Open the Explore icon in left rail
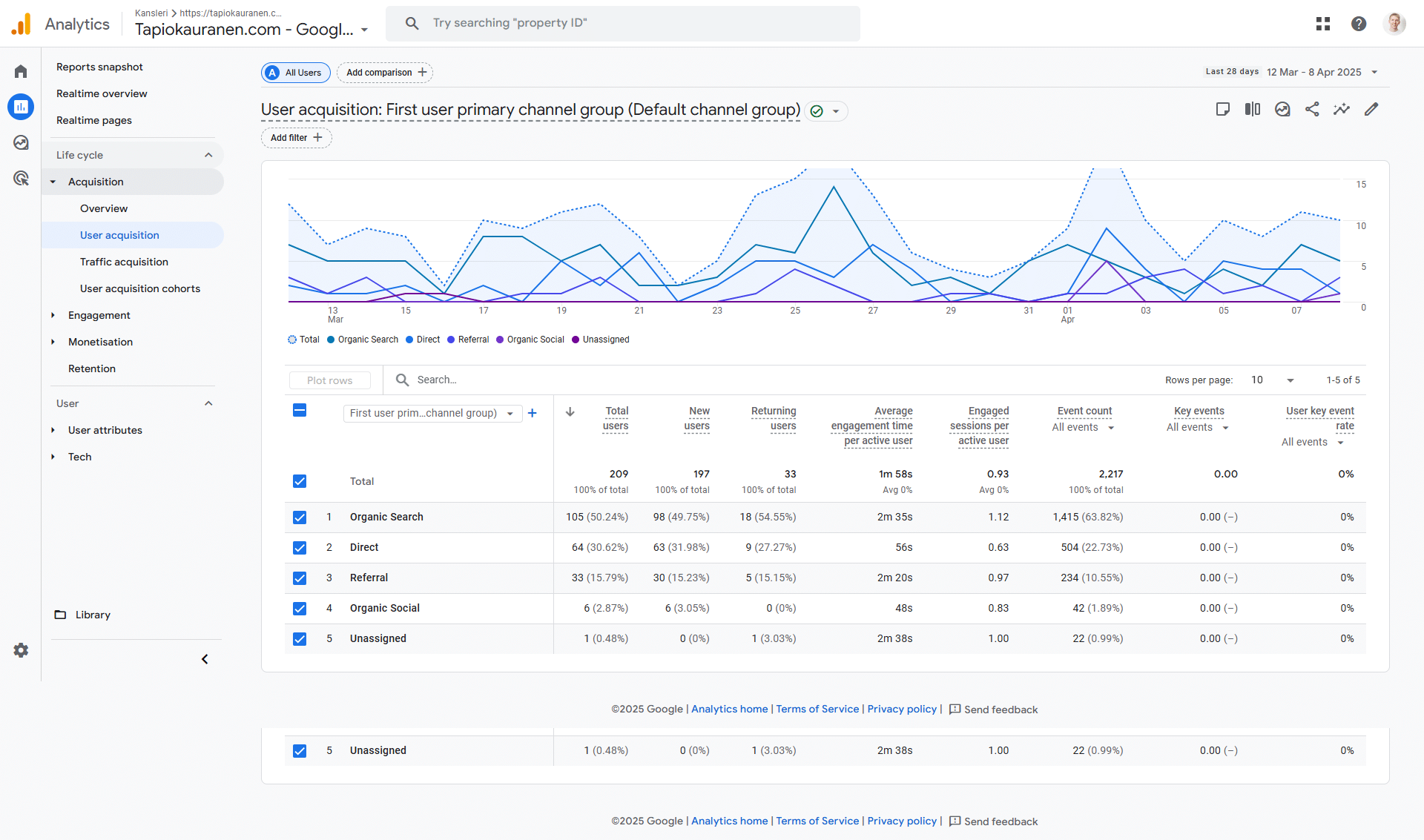1424x840 pixels. click(x=21, y=142)
